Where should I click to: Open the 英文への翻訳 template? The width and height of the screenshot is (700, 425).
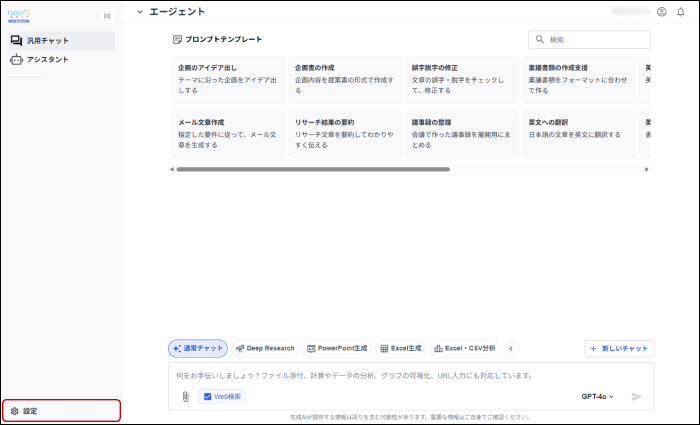point(579,135)
